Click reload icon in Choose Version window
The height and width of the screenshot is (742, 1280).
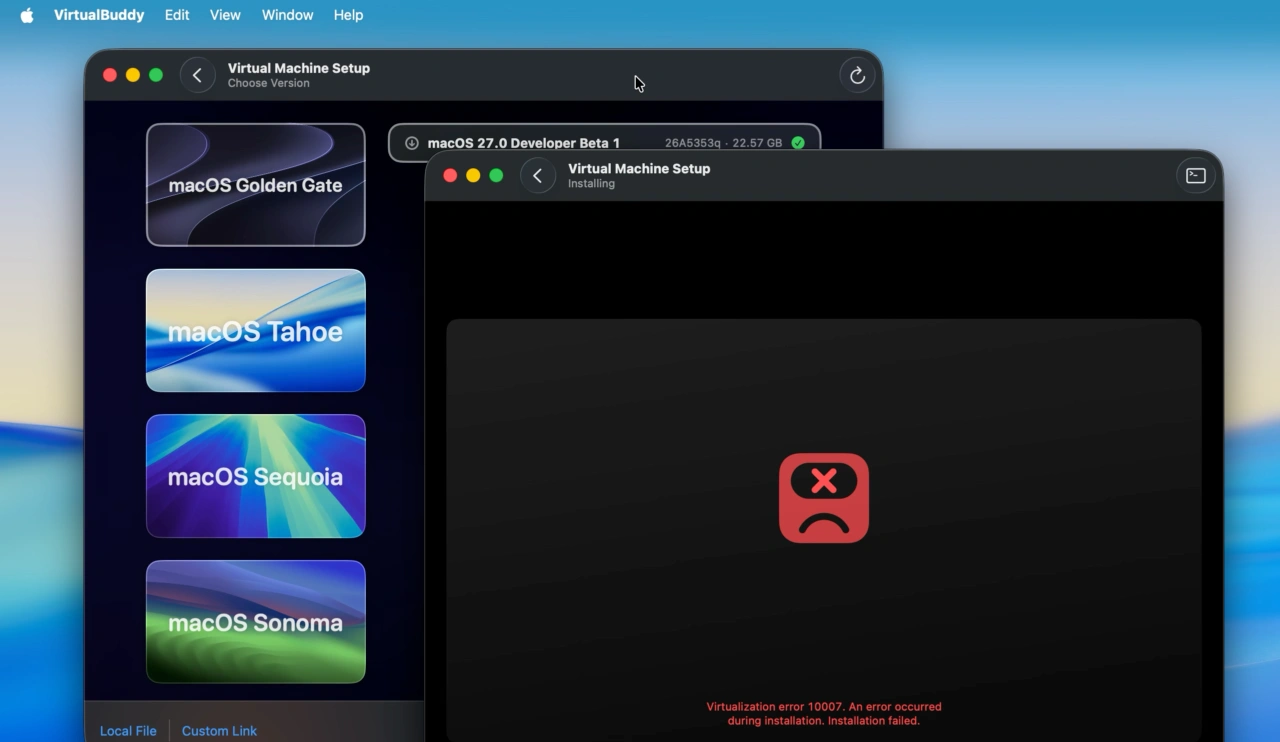857,75
